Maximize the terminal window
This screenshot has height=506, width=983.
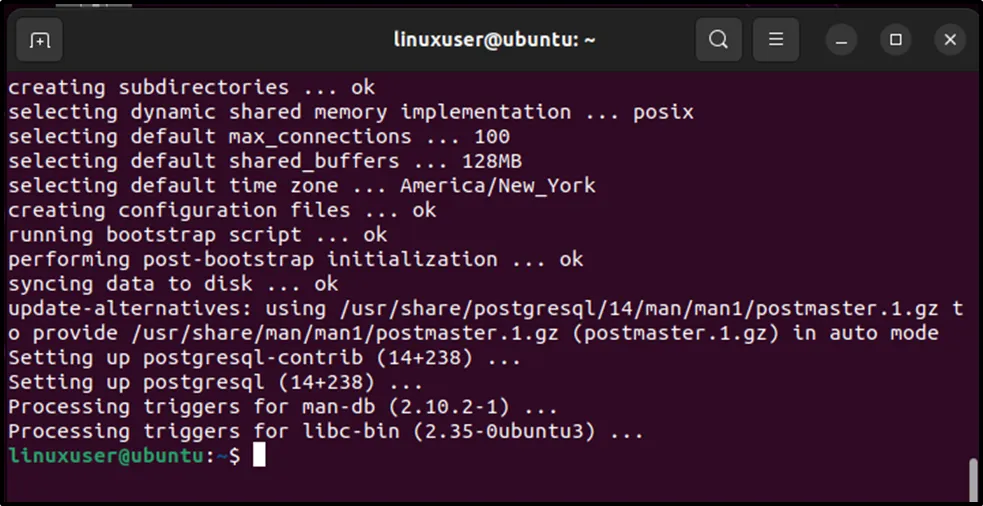pos(896,41)
